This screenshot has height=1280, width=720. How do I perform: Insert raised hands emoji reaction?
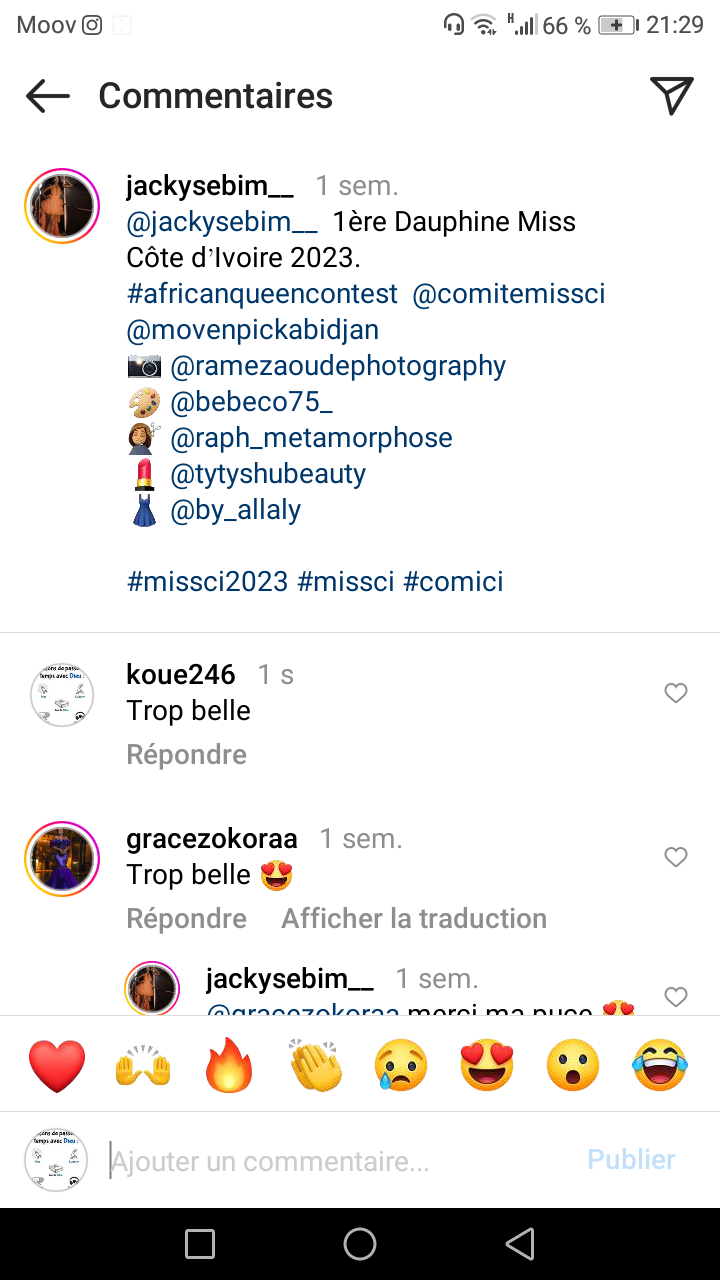pyautogui.click(x=144, y=1065)
